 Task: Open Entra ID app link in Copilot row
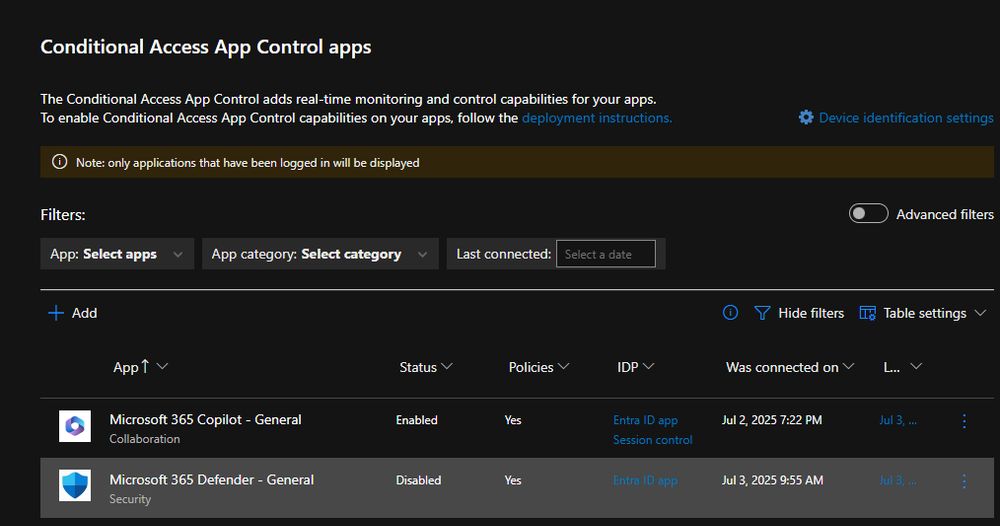click(x=645, y=420)
